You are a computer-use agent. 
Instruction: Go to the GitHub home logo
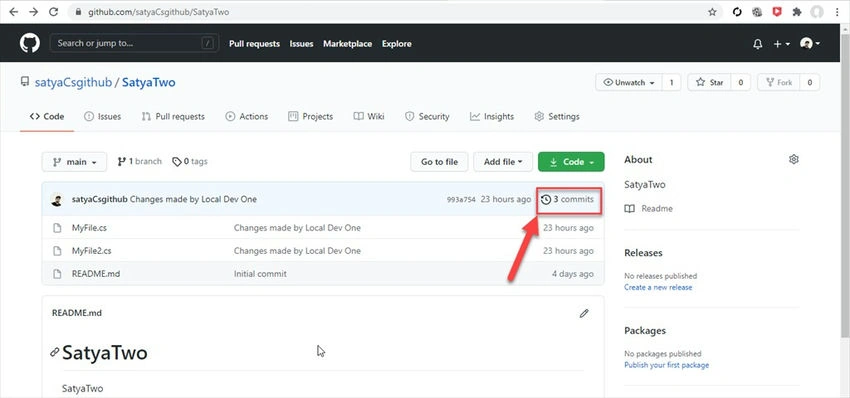pyautogui.click(x=30, y=43)
